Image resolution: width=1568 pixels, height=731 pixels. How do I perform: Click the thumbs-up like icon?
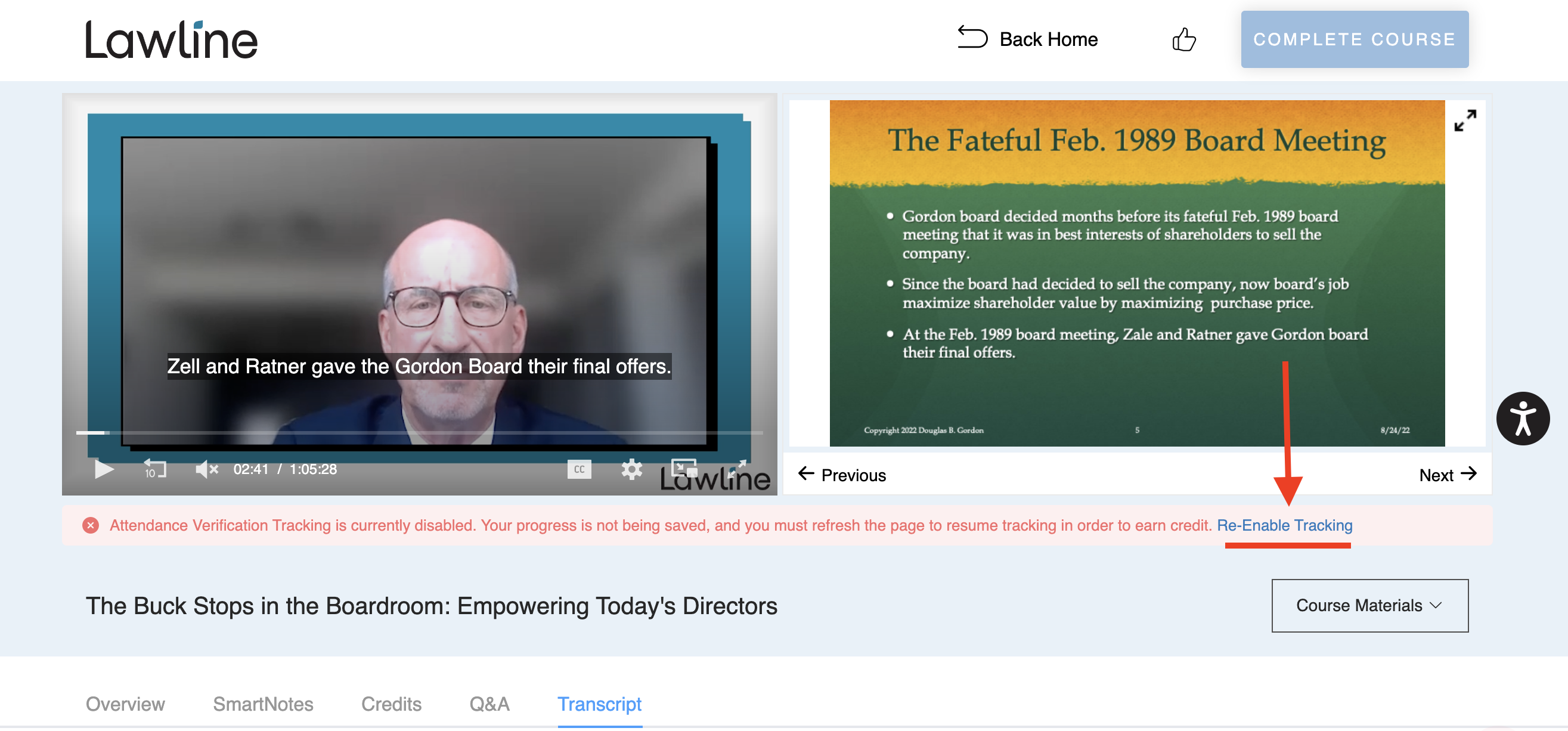coord(1183,39)
